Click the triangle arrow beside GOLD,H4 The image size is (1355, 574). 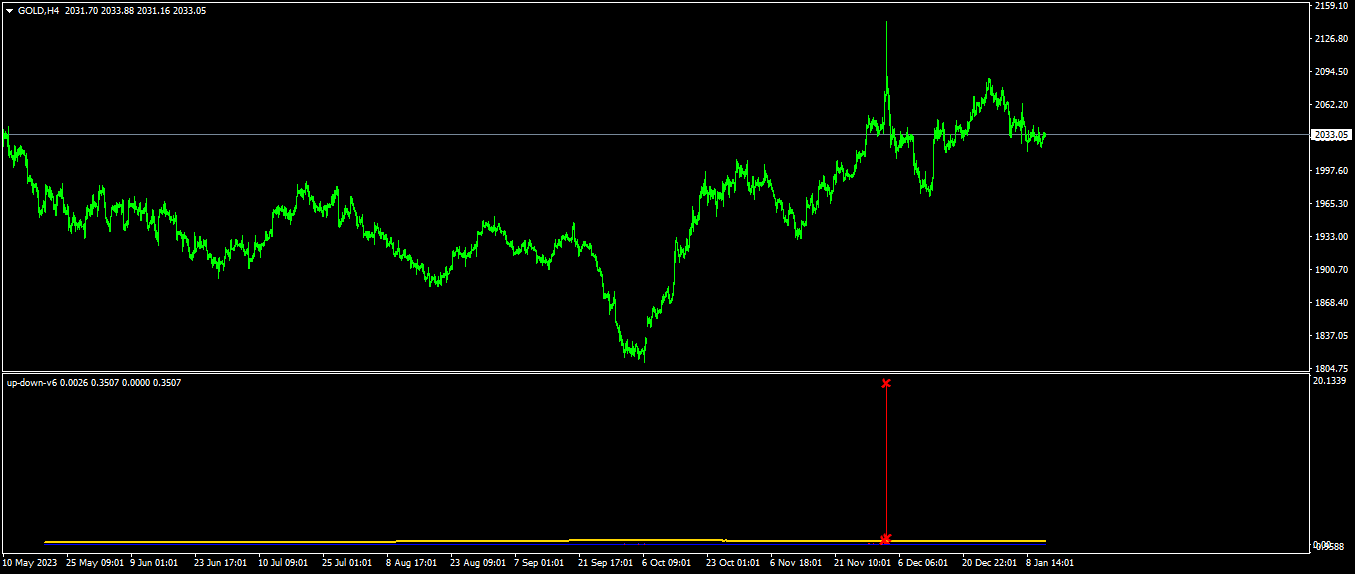(10, 10)
